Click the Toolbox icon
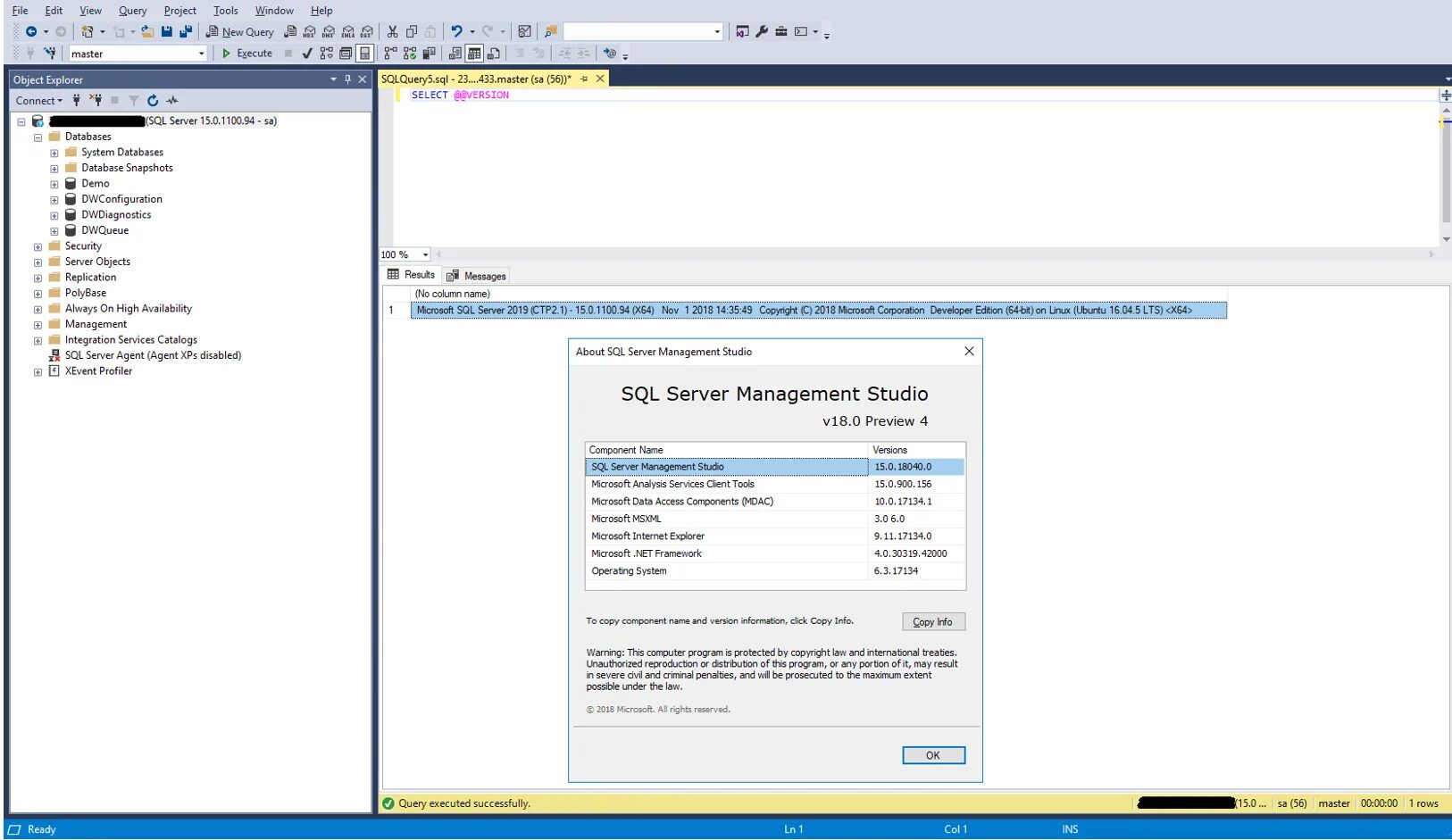 click(x=781, y=31)
